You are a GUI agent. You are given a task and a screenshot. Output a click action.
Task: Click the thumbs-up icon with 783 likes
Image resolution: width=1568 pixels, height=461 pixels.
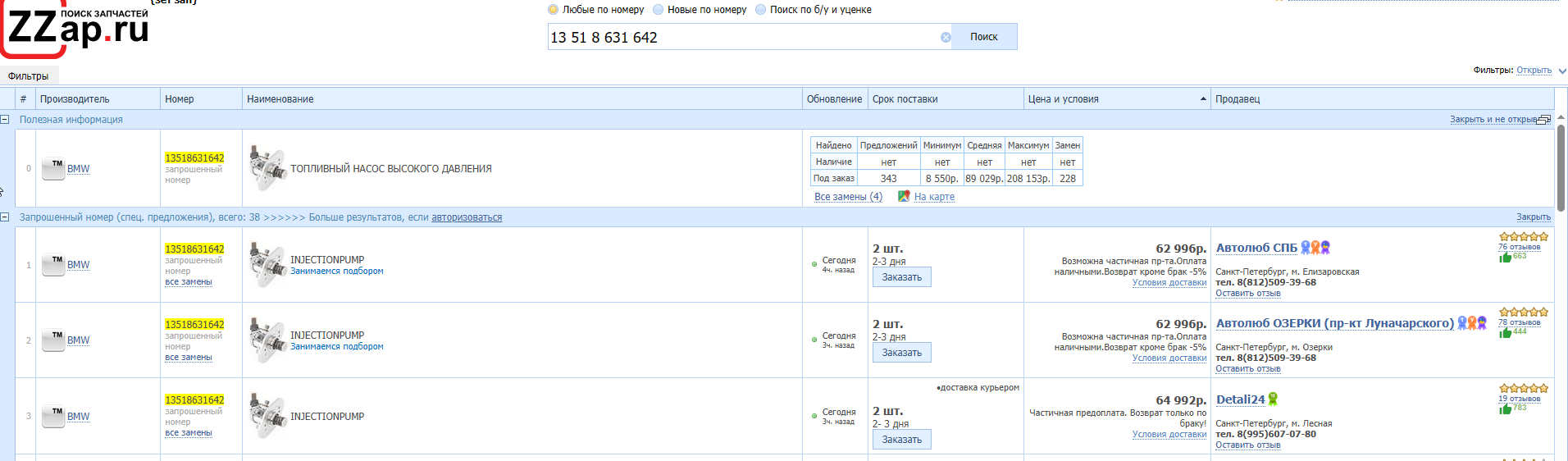pos(1506,409)
